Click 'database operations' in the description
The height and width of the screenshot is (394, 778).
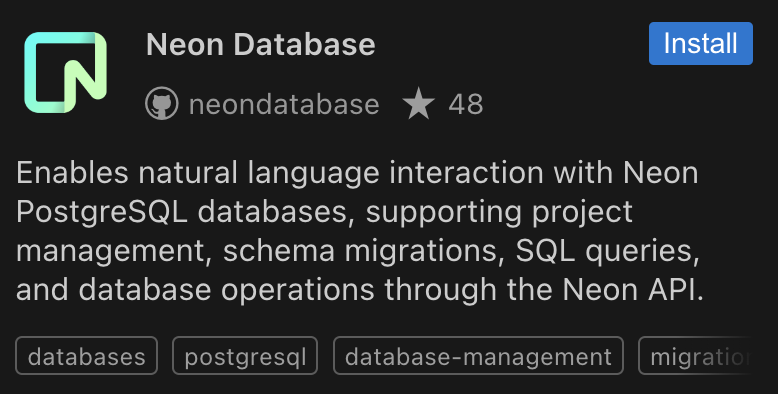click(226, 290)
